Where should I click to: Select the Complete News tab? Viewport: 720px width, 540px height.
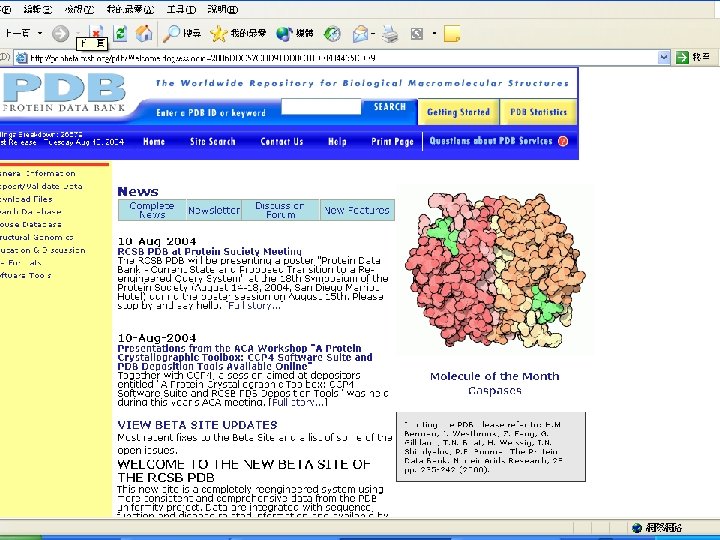[x=152, y=210]
